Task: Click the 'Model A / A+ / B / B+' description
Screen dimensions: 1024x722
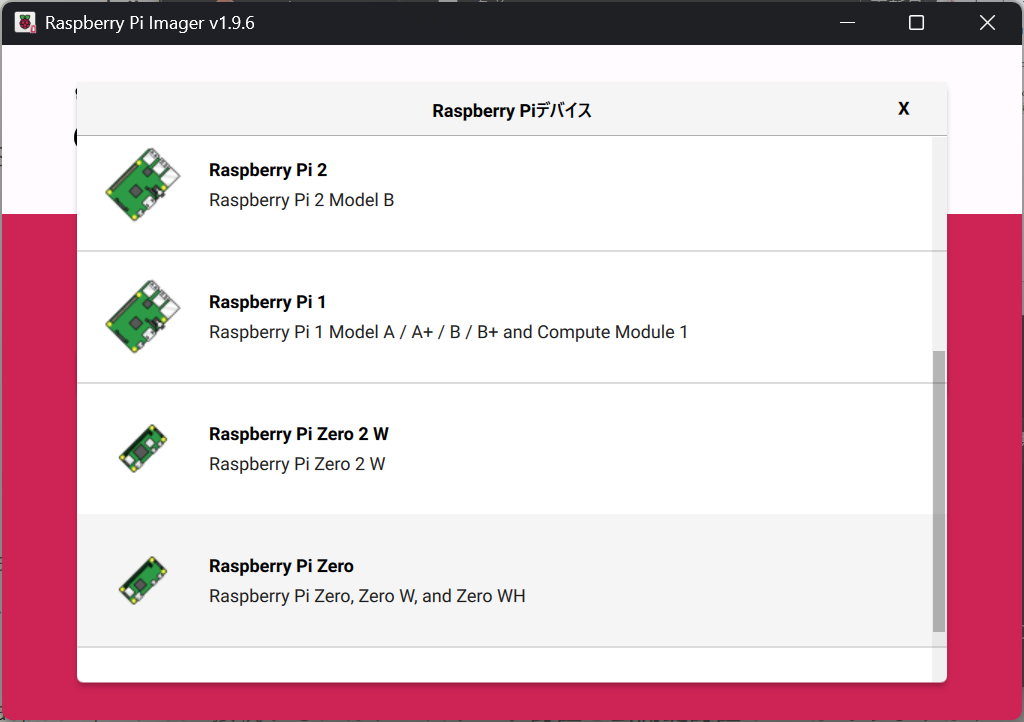Action: point(448,332)
